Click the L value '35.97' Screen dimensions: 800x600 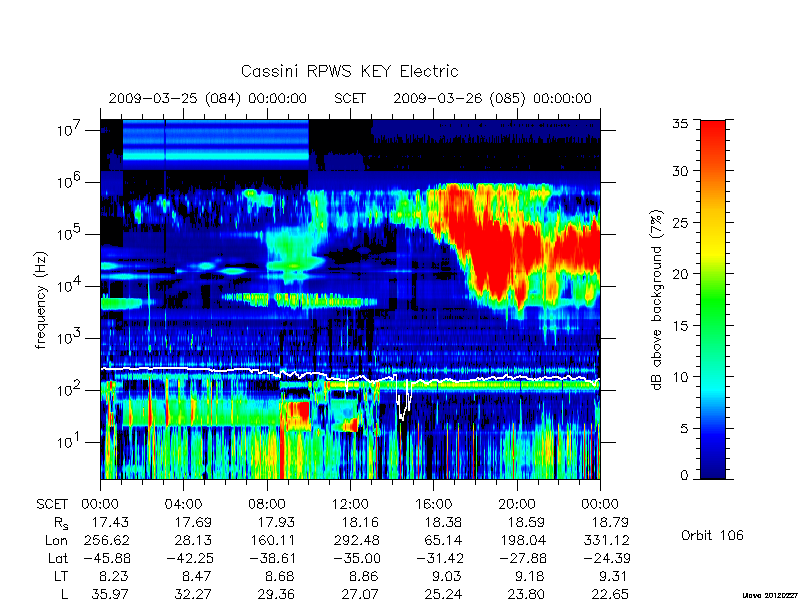coord(110,594)
